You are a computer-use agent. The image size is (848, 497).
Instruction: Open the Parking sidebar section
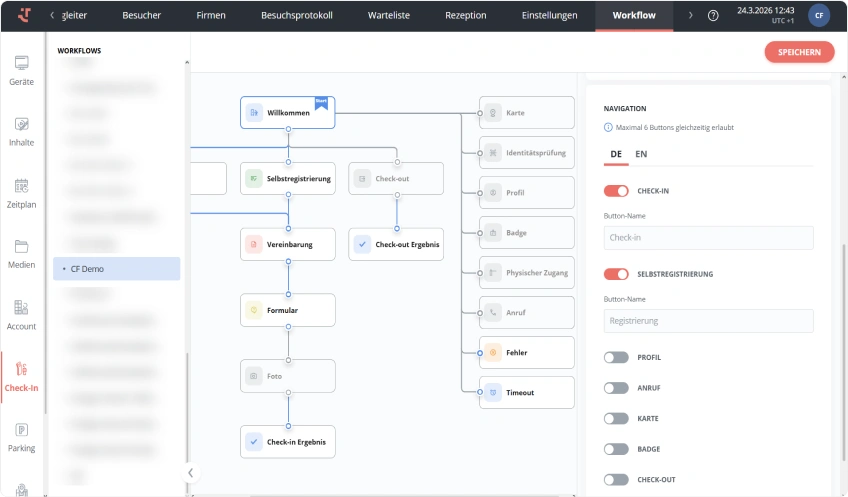[x=22, y=438]
